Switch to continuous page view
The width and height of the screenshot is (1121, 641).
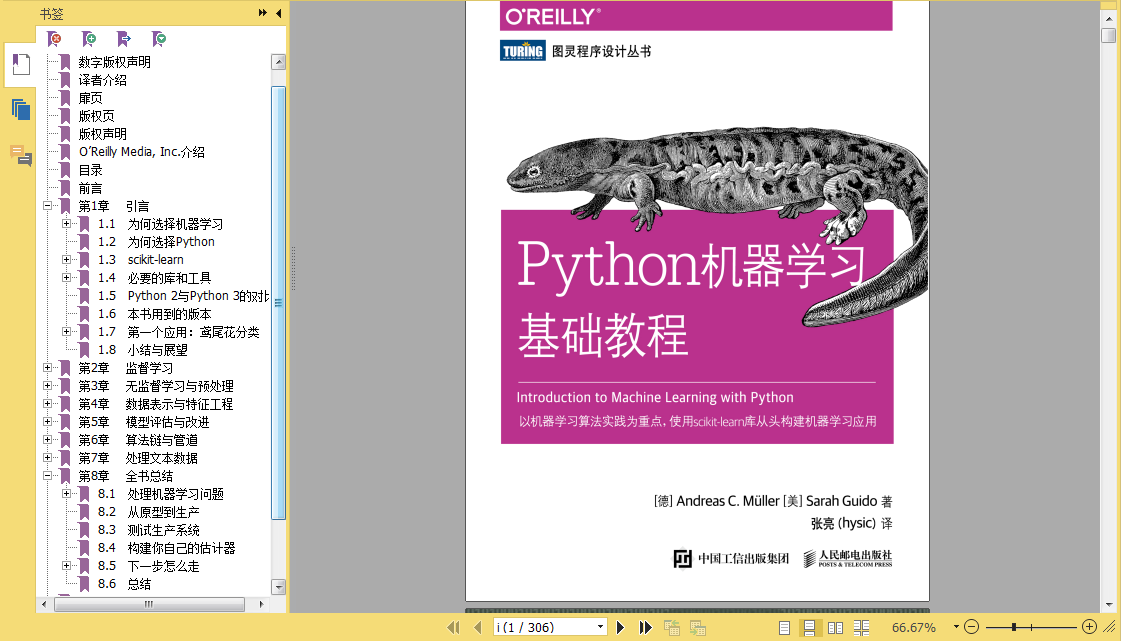point(809,627)
